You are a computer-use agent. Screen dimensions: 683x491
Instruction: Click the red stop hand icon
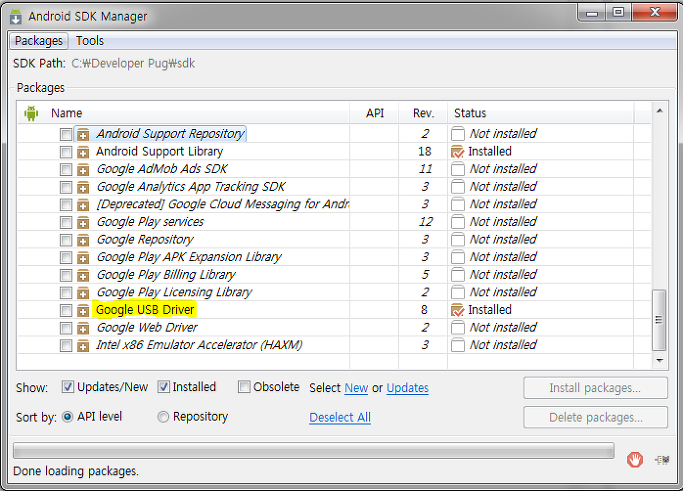(635, 460)
